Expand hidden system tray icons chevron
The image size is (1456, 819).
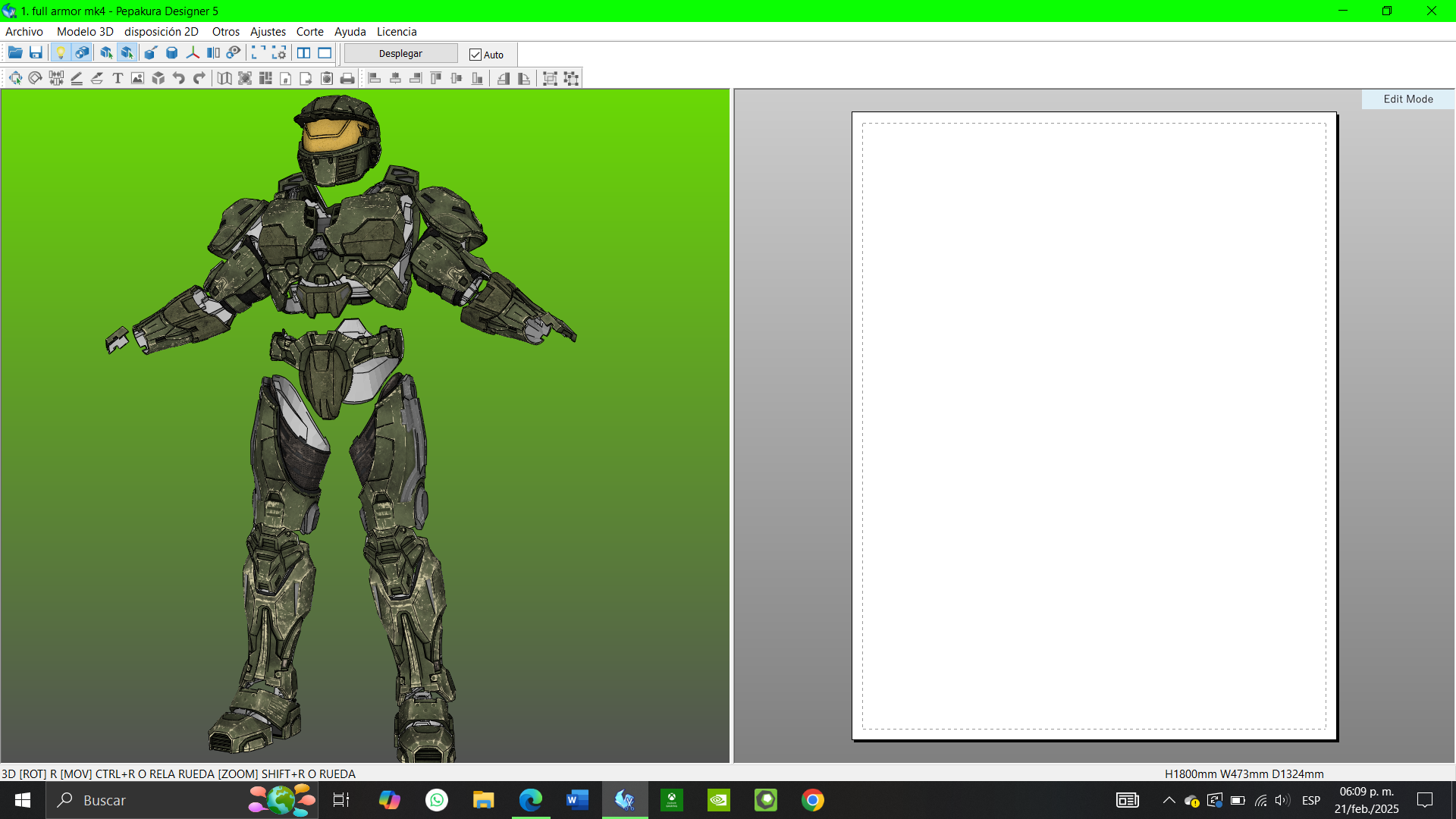point(1169,800)
